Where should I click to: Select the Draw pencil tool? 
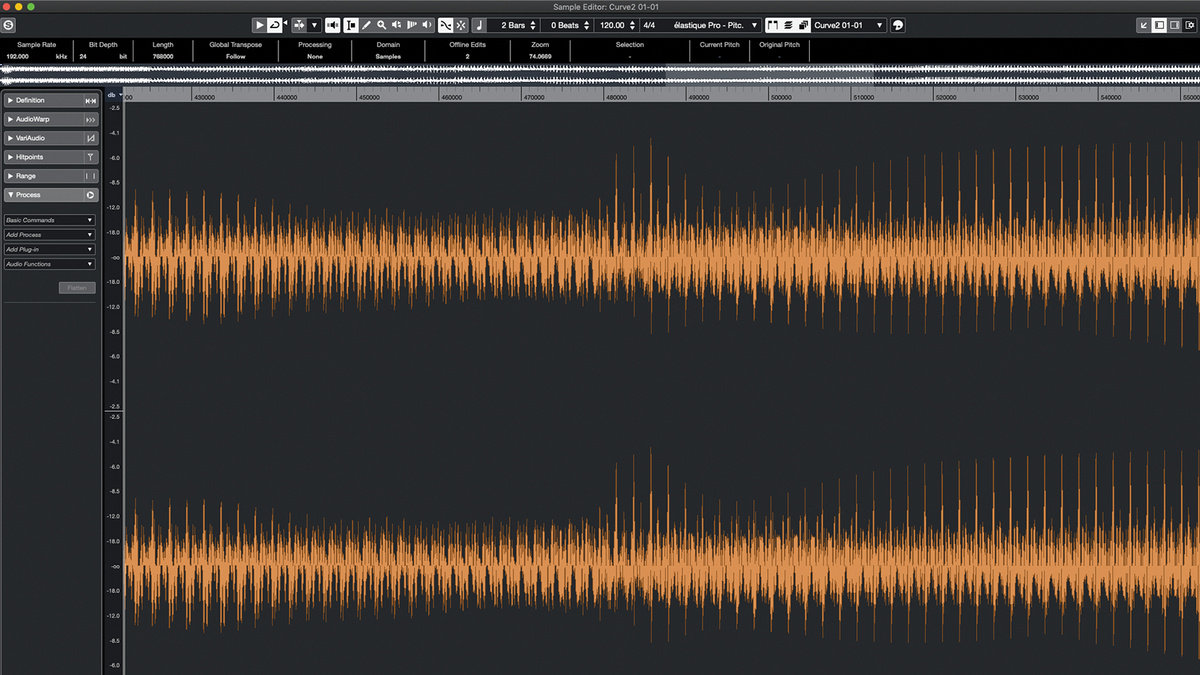click(x=367, y=25)
